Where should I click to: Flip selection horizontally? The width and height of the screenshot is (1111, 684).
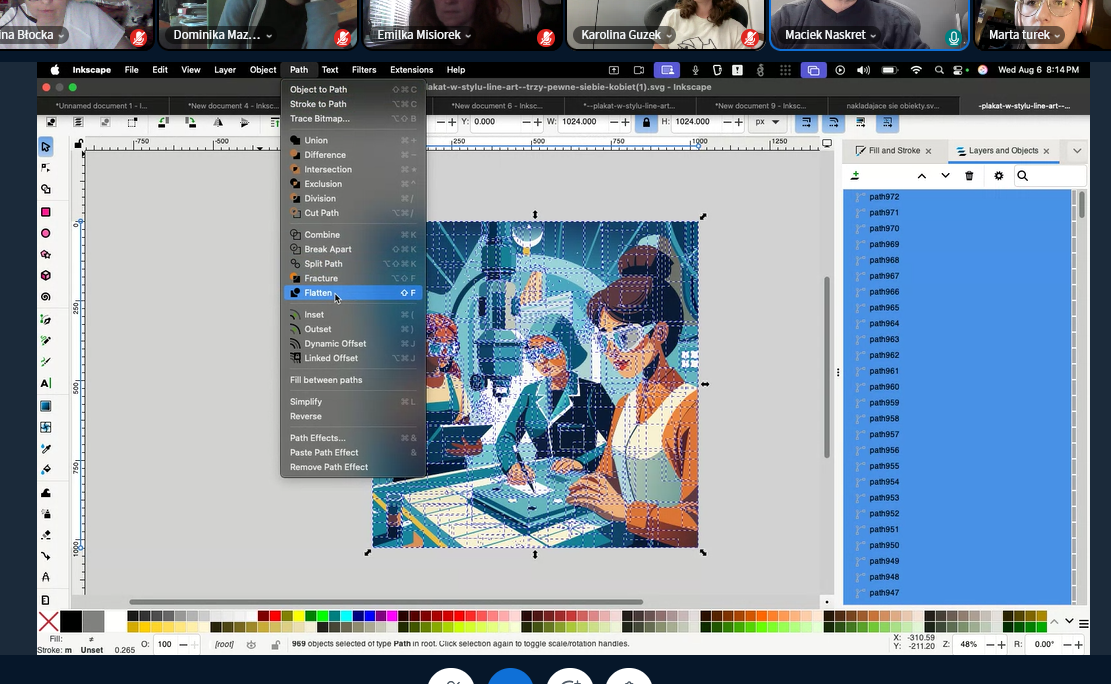pyautogui.click(x=218, y=122)
